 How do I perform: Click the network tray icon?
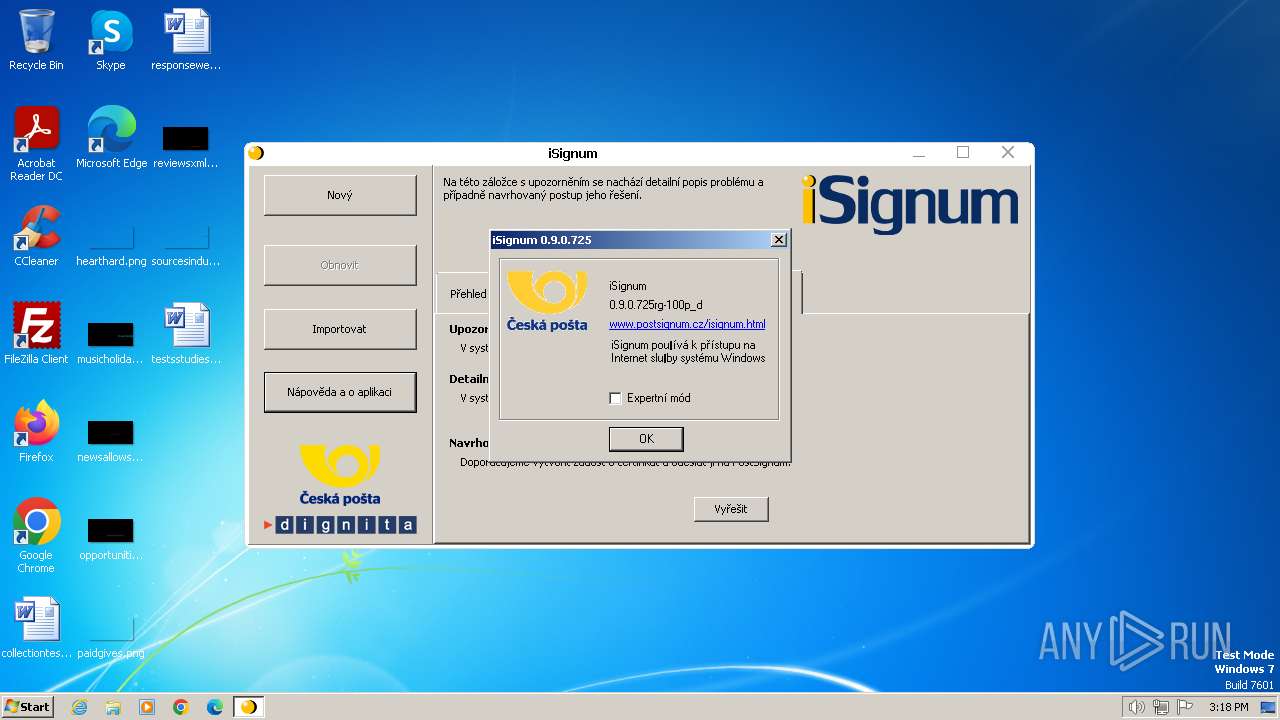[x=1161, y=707]
